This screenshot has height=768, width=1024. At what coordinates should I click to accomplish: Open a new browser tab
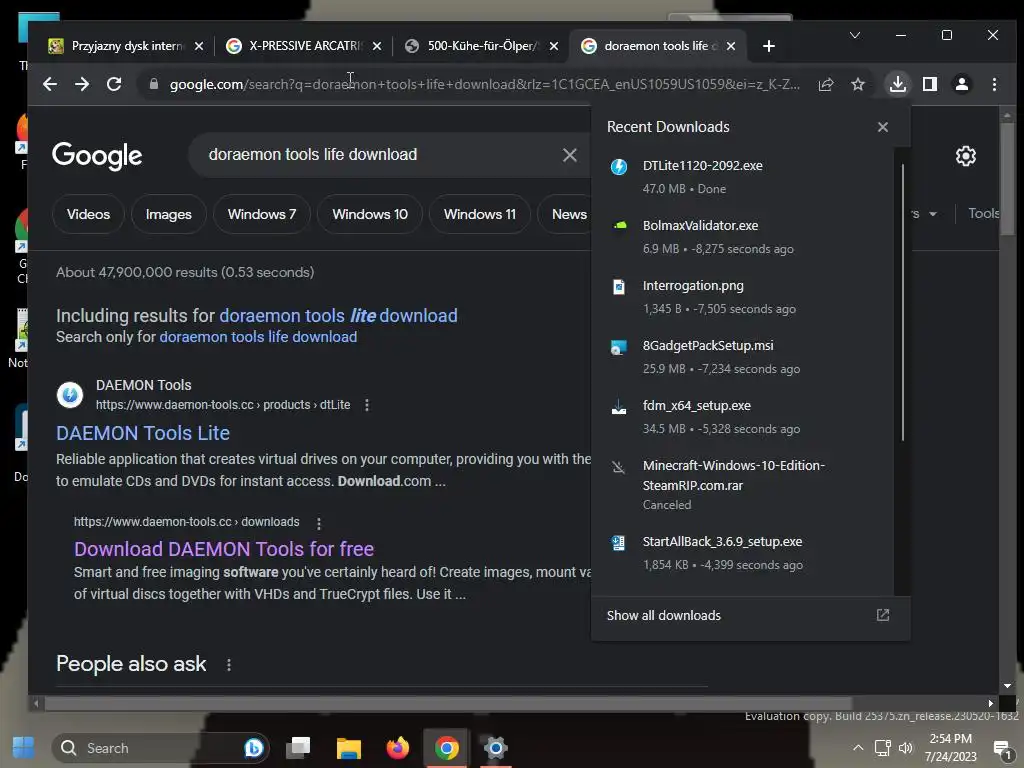[x=769, y=46]
